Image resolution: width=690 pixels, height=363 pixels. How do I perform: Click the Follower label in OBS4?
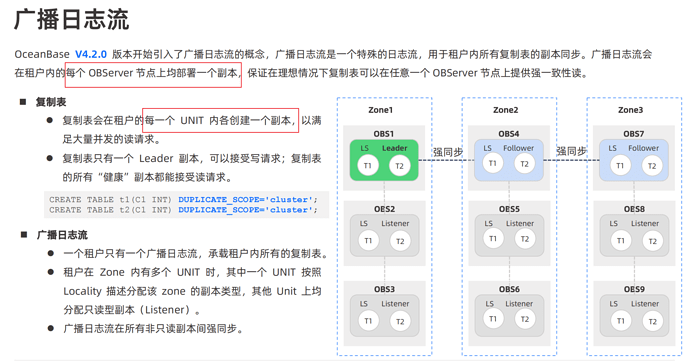(518, 148)
